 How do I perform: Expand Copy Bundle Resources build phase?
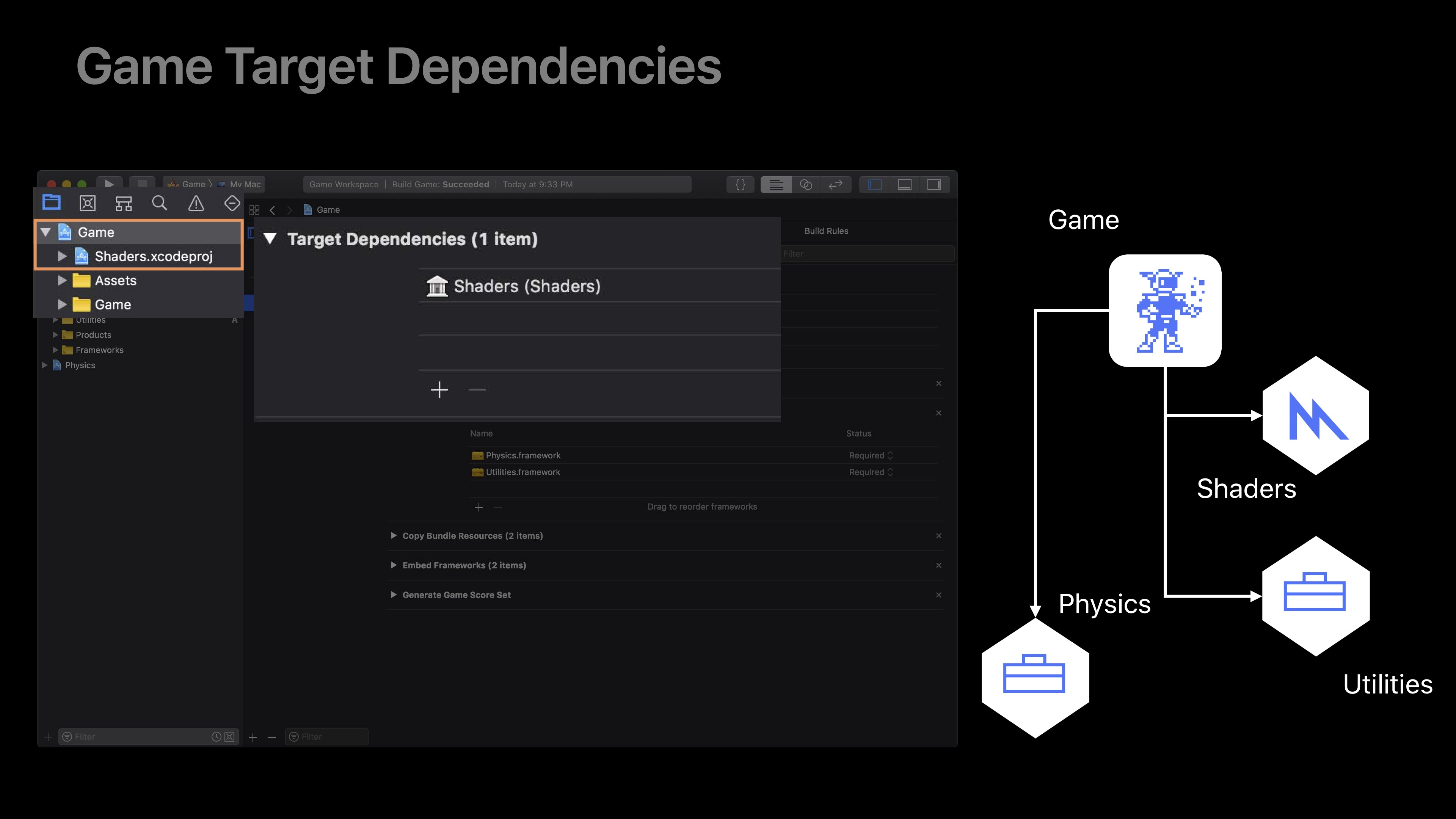click(x=394, y=535)
